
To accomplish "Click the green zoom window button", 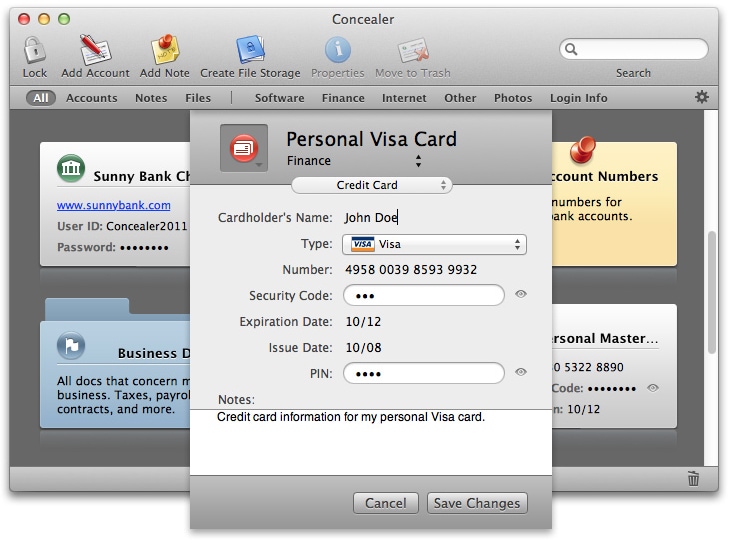I will 64,19.
